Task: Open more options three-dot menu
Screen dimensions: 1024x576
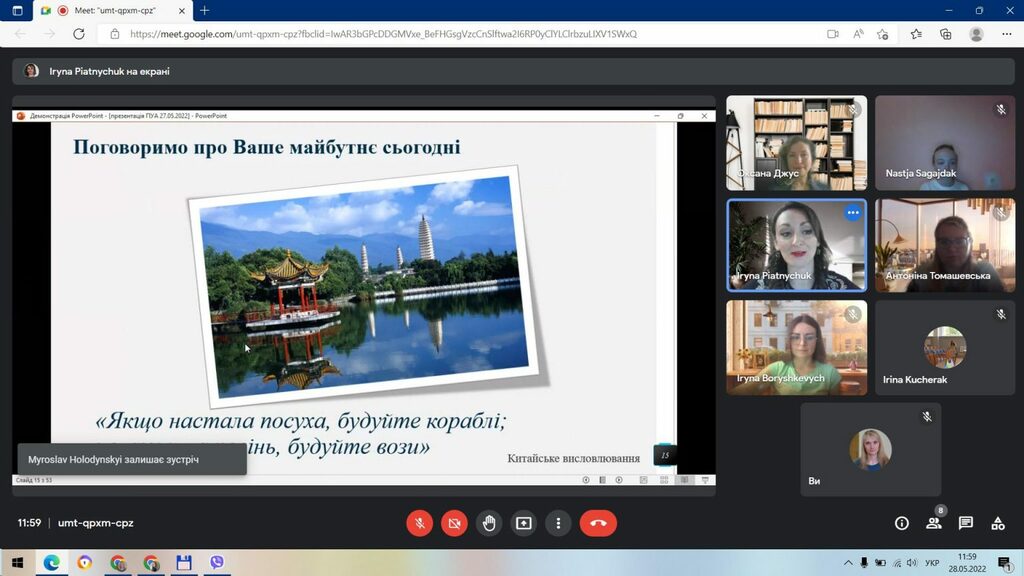Action: (558, 523)
